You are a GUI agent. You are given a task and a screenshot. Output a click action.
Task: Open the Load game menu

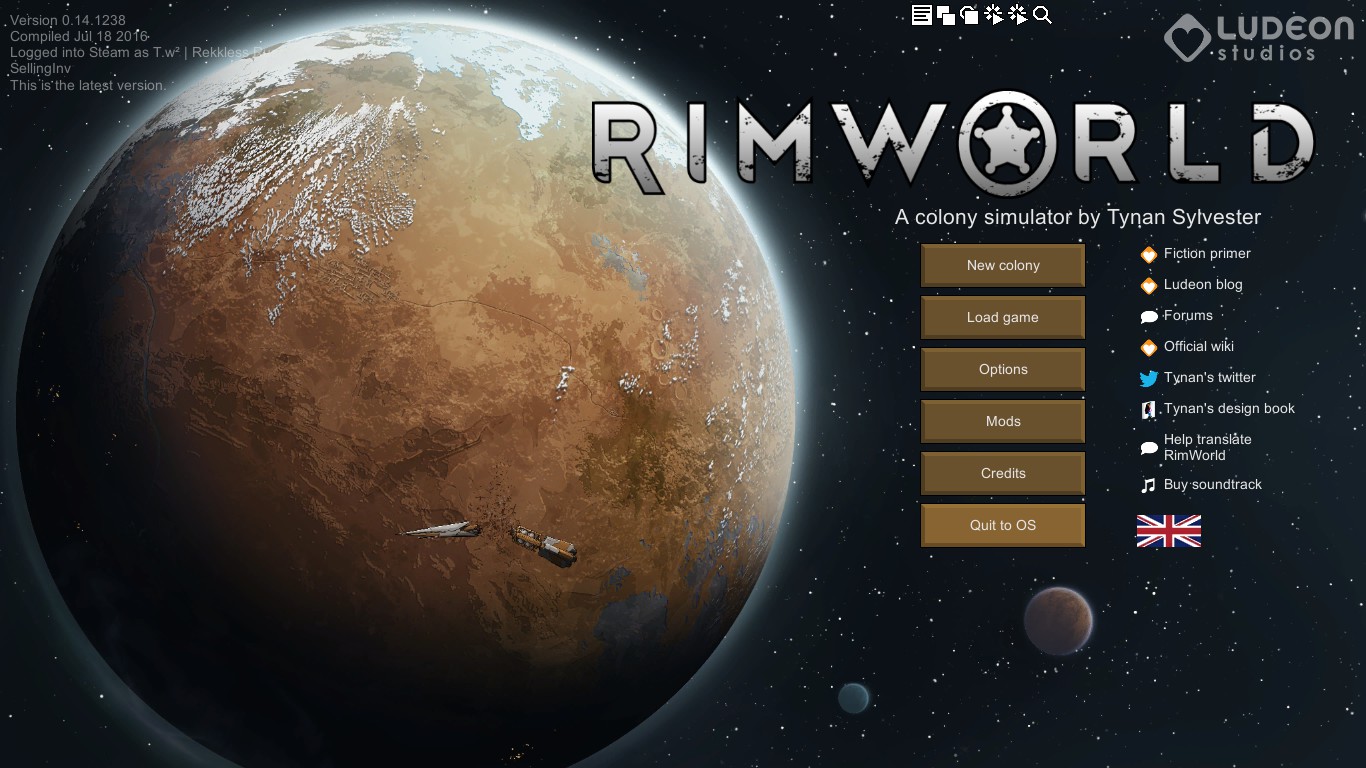(x=1003, y=317)
